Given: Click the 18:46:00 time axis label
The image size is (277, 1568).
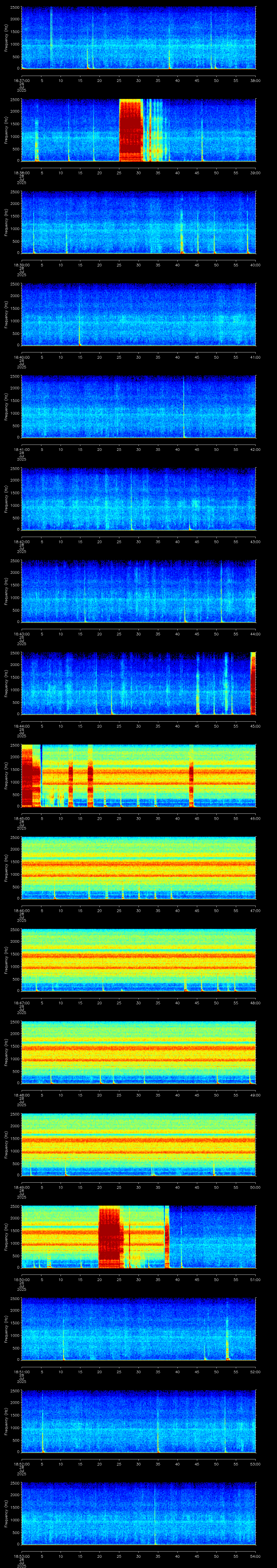Looking at the screenshot, I should coord(21,910).
